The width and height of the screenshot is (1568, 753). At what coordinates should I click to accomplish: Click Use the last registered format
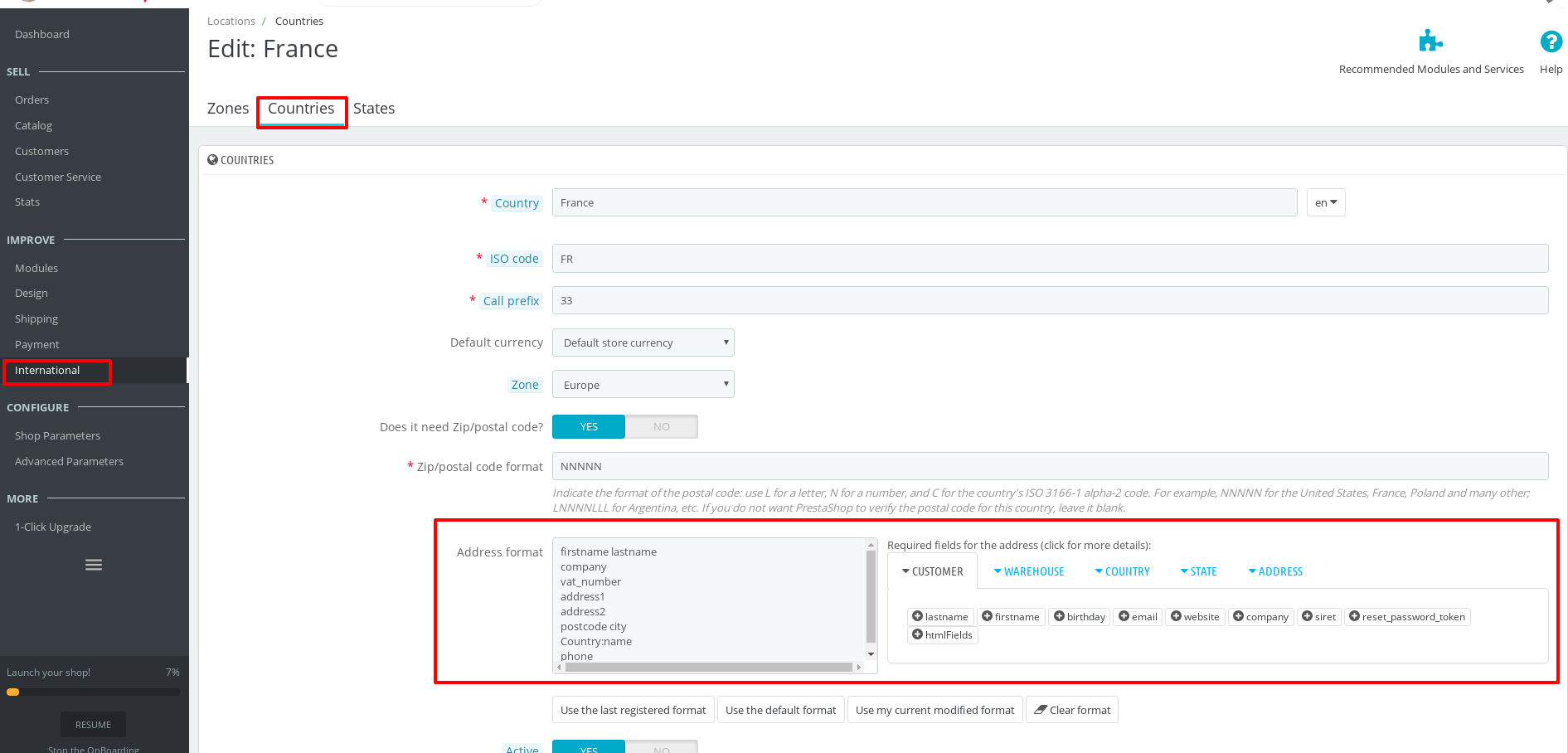point(634,710)
